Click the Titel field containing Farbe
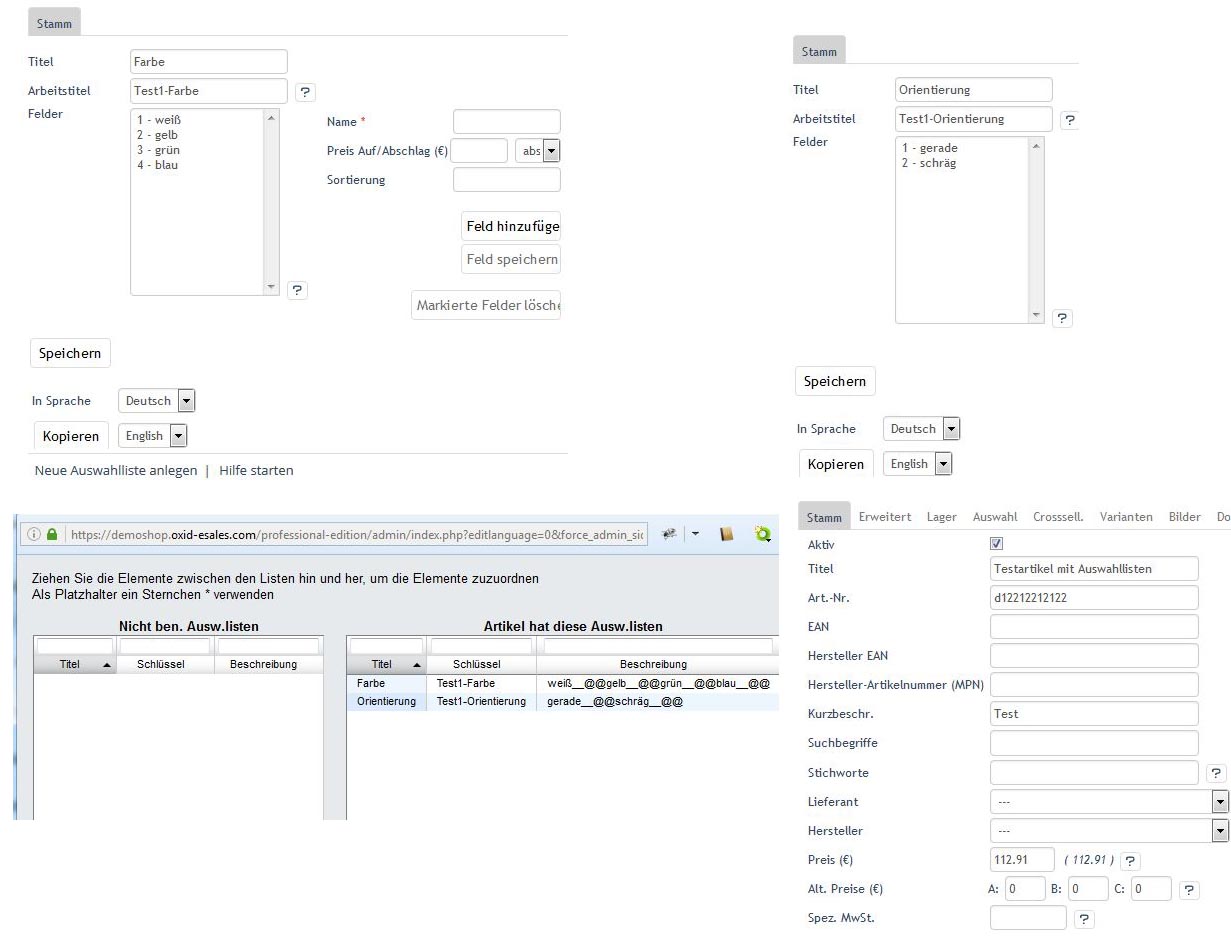1231x947 pixels. [x=209, y=62]
